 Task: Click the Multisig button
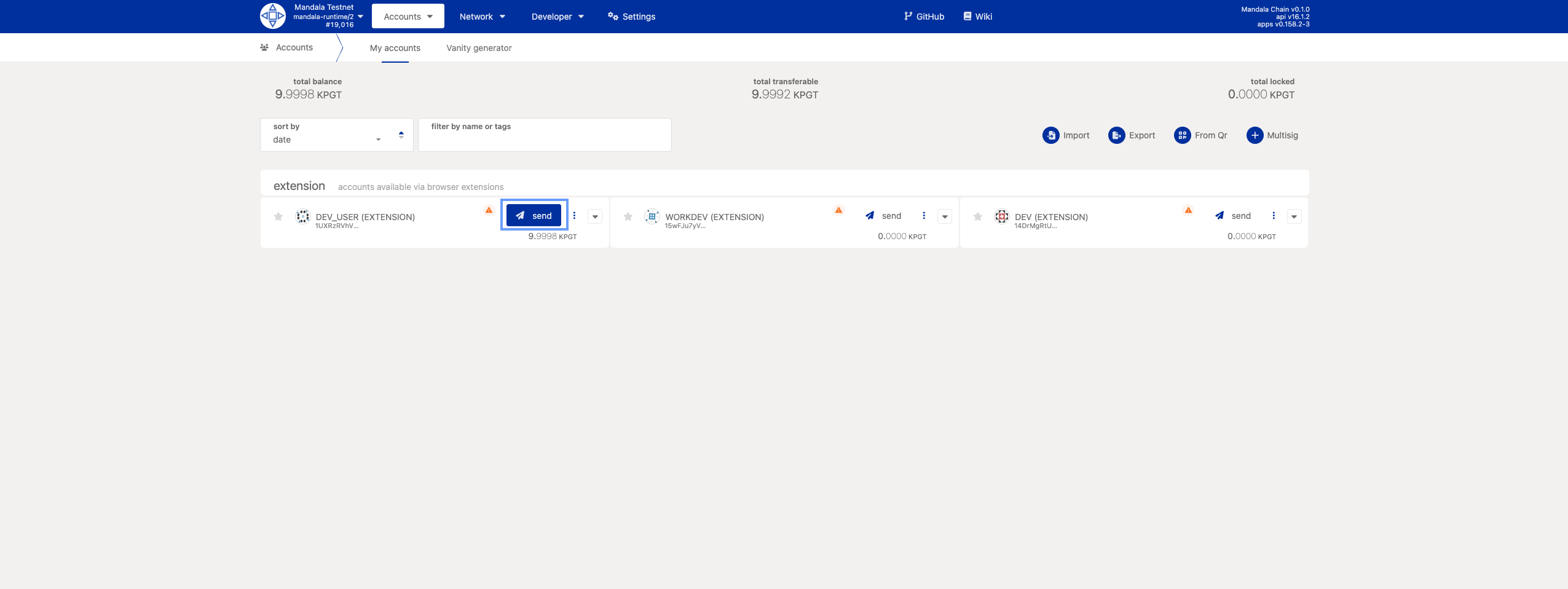[1272, 135]
